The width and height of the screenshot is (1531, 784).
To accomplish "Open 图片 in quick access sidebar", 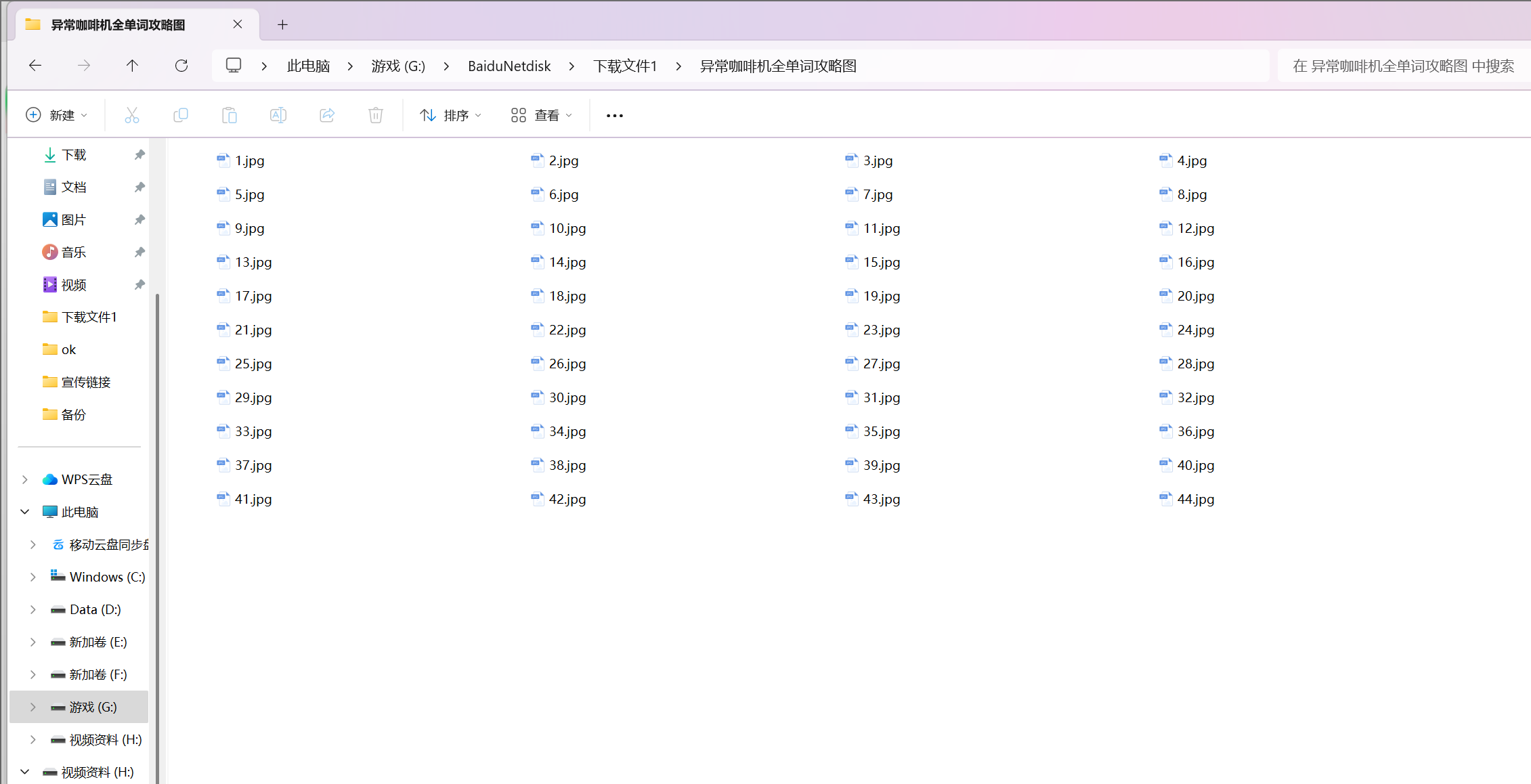I will 74,220.
